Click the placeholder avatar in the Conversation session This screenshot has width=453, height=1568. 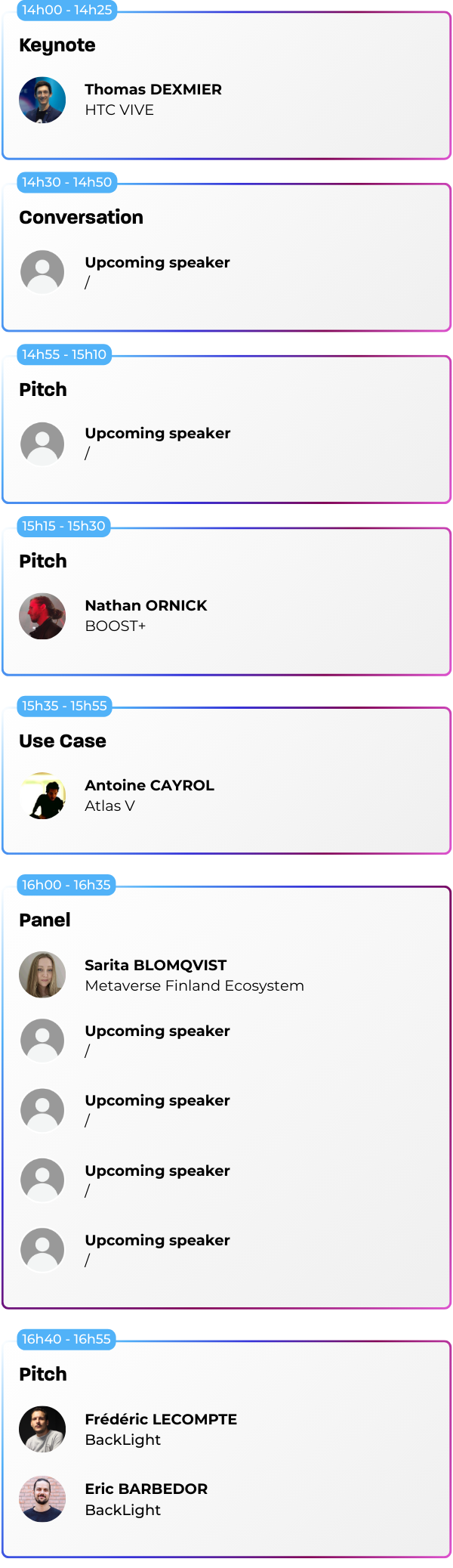pyautogui.click(x=42, y=272)
